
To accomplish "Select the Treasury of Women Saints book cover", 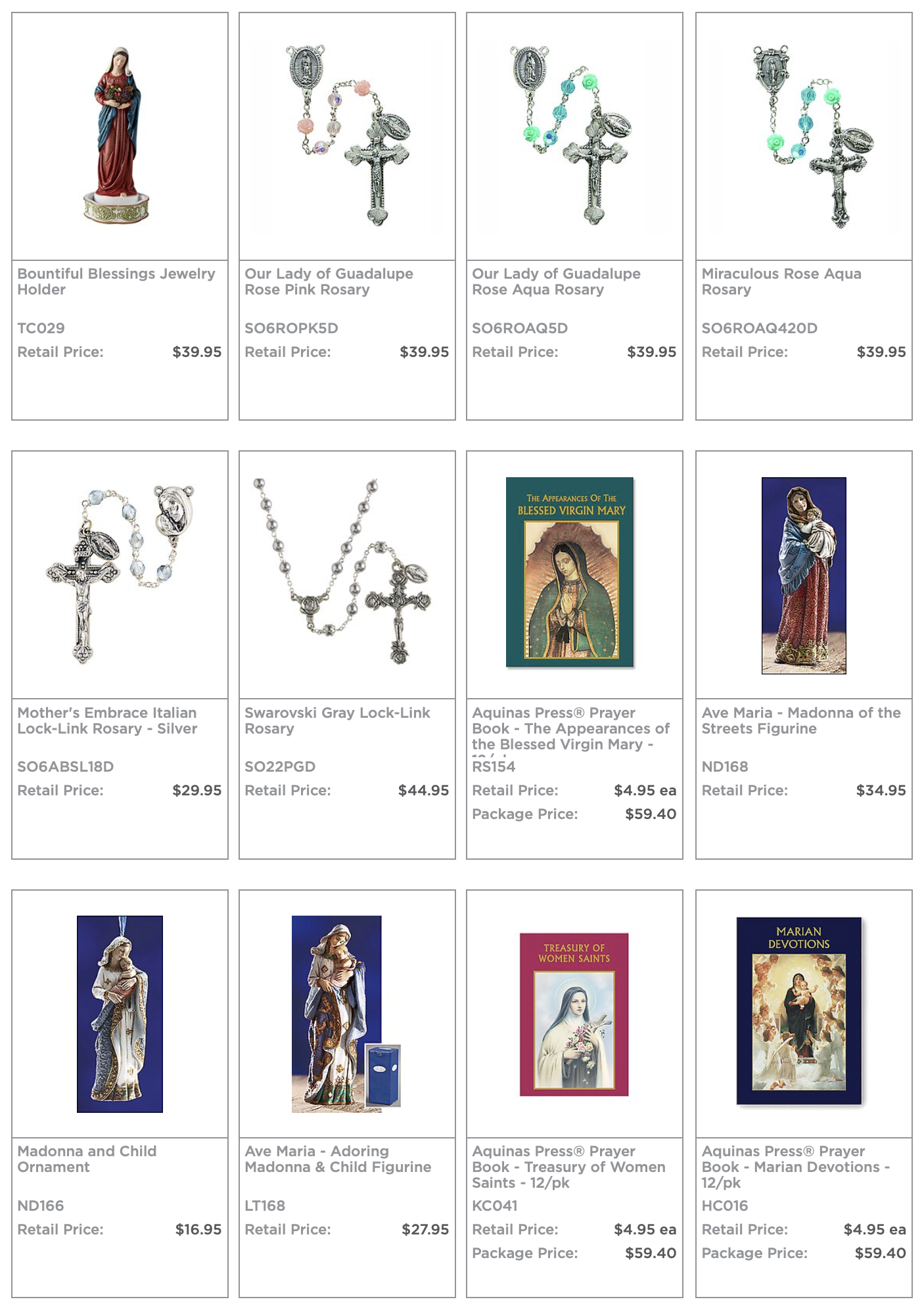I will (x=574, y=1014).
